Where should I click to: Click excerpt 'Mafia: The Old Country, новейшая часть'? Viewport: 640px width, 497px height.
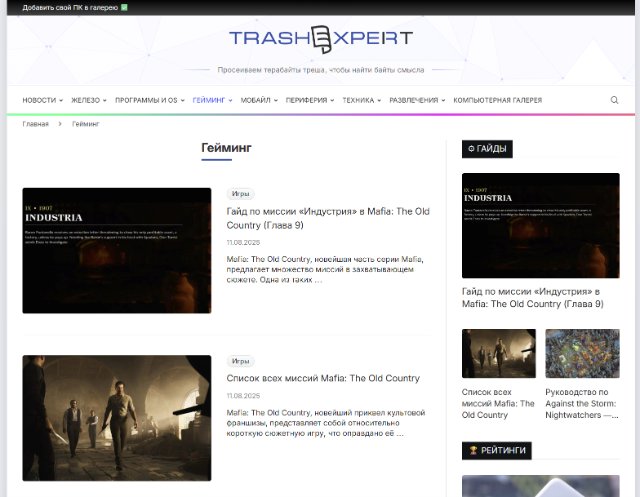[x=325, y=269]
